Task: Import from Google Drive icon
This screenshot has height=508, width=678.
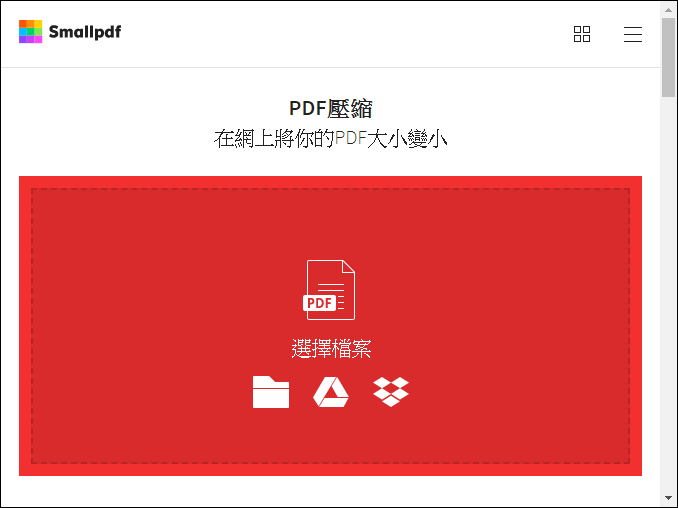Action: [331, 392]
